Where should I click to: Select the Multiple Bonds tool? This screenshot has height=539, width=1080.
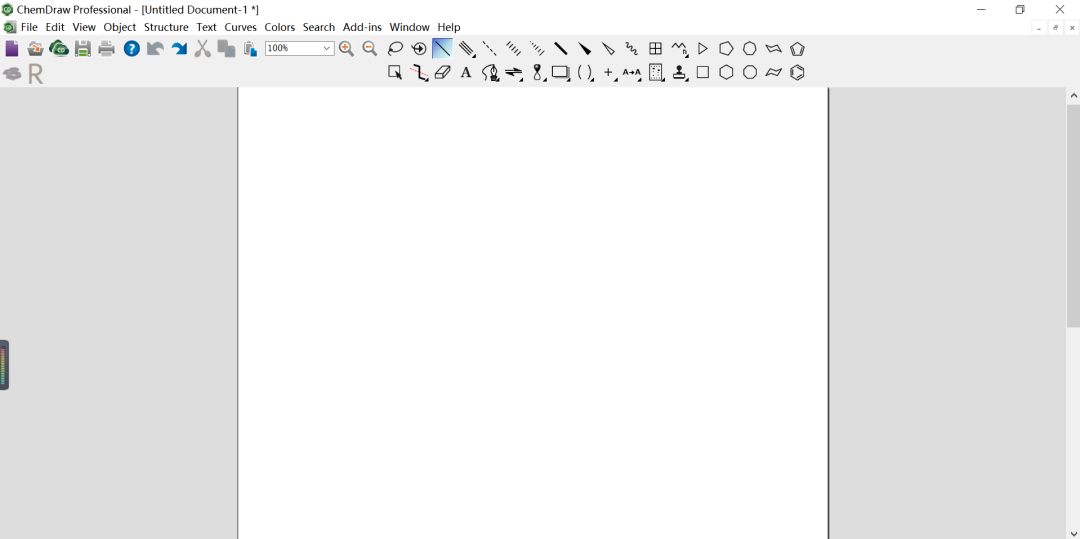467,48
